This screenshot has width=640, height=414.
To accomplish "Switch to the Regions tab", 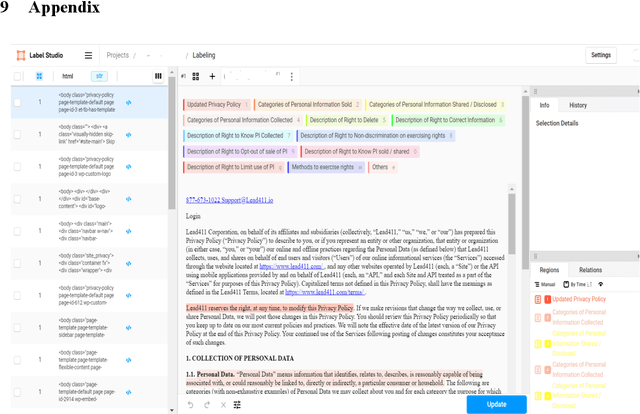I will (549, 270).
